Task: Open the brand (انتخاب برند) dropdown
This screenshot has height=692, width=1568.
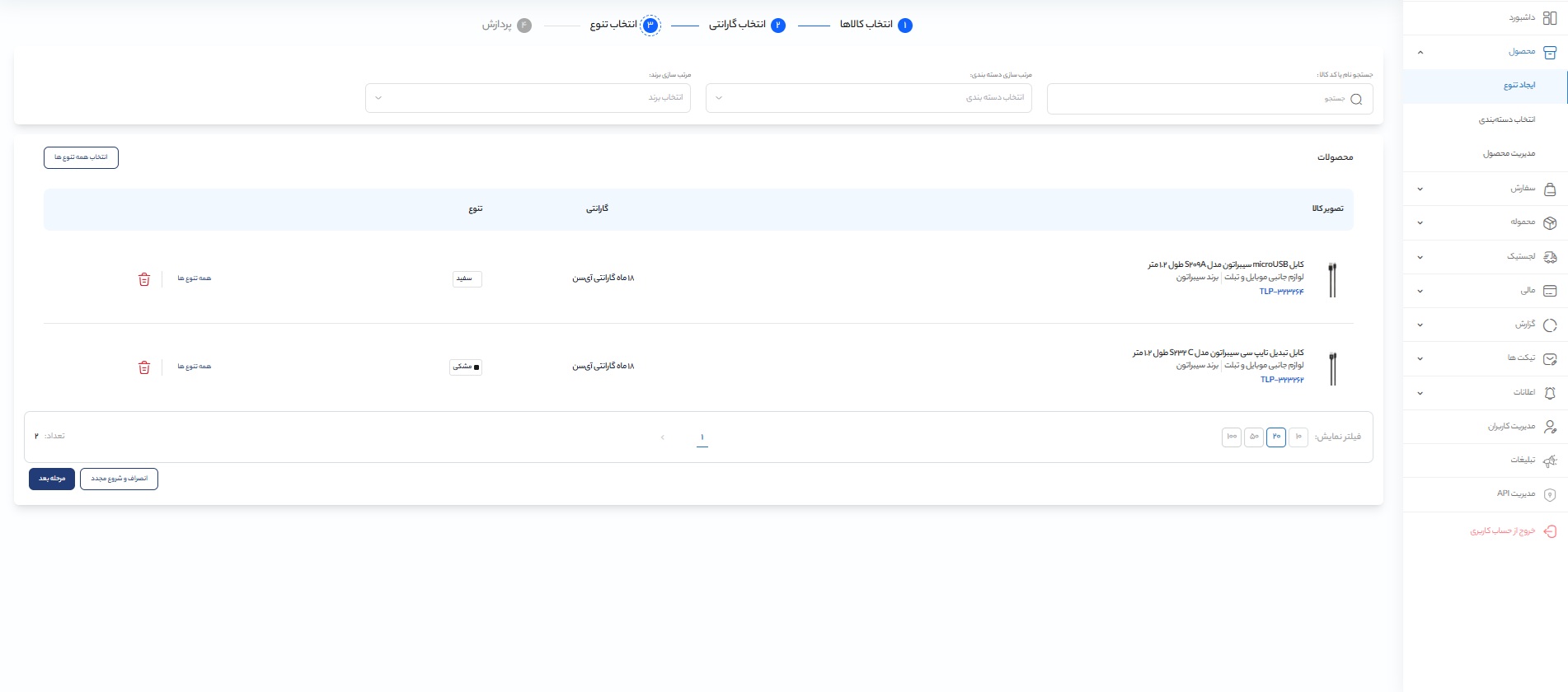Action: tap(528, 98)
